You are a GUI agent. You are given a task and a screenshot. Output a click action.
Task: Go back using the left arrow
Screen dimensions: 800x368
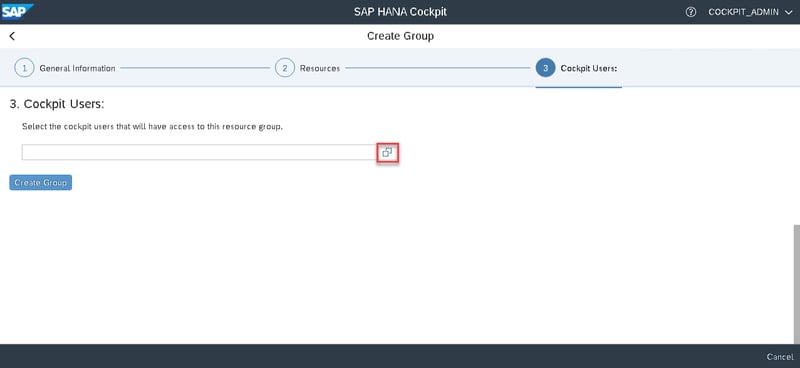12,36
